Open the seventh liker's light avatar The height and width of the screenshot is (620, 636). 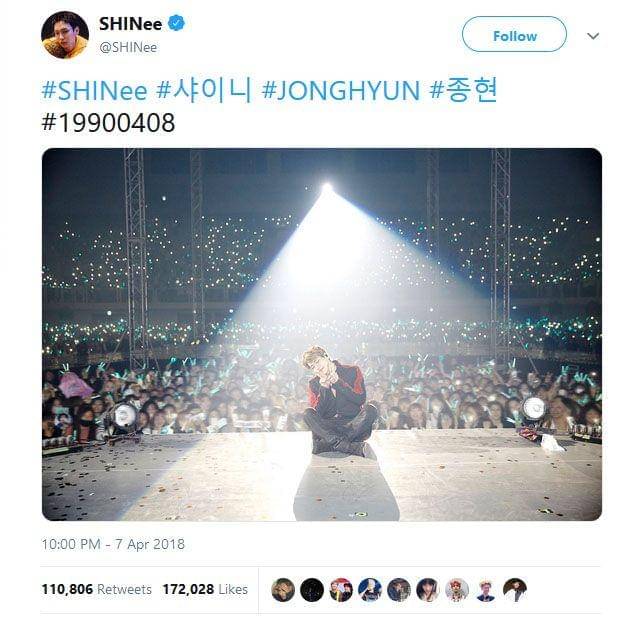(x=457, y=590)
